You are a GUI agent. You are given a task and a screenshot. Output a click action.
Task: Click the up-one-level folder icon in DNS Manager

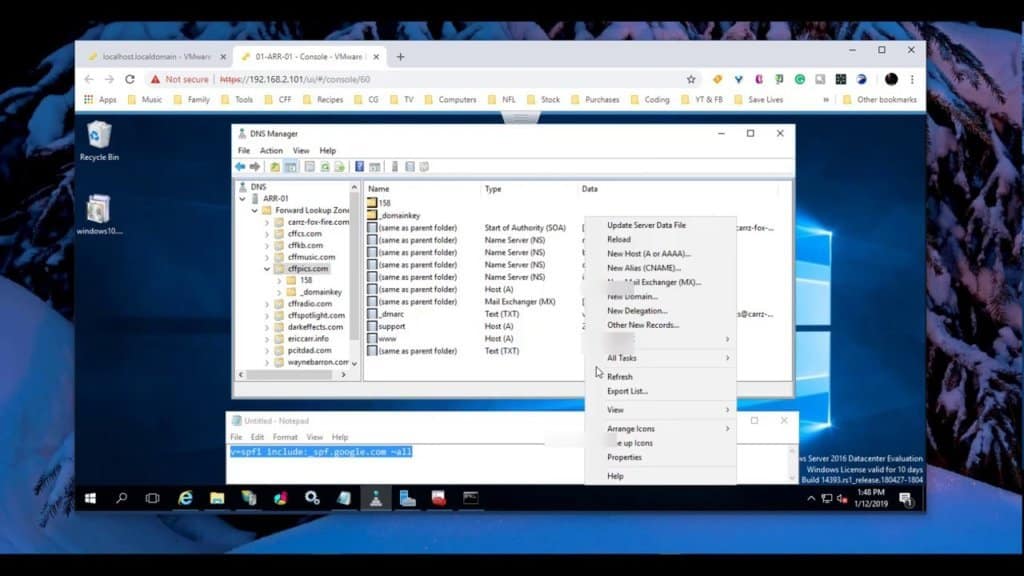275,167
